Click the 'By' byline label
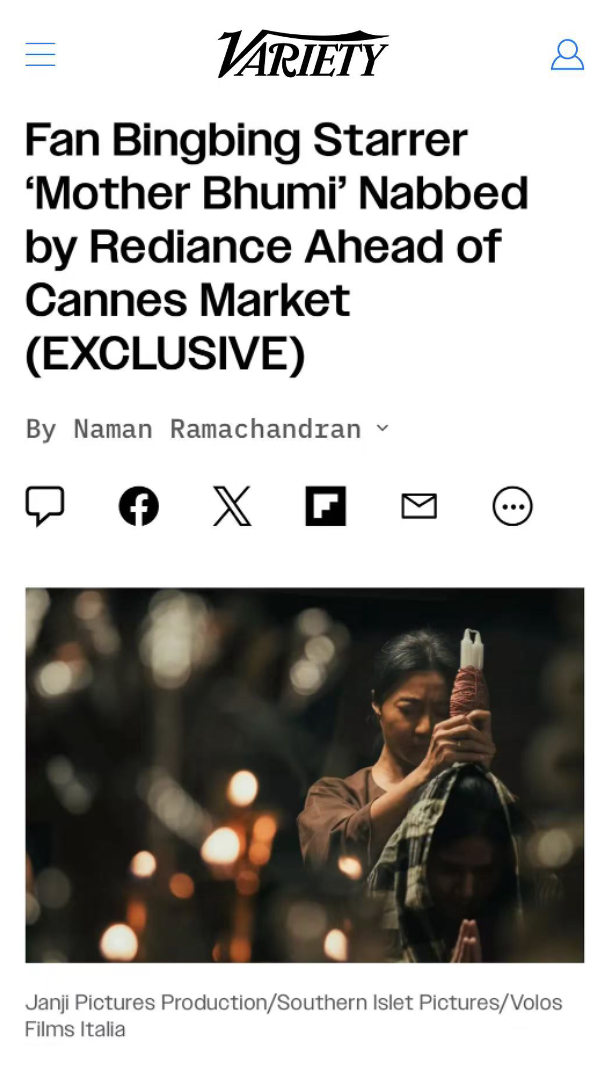The image size is (608, 1074). pyautogui.click(x=41, y=429)
